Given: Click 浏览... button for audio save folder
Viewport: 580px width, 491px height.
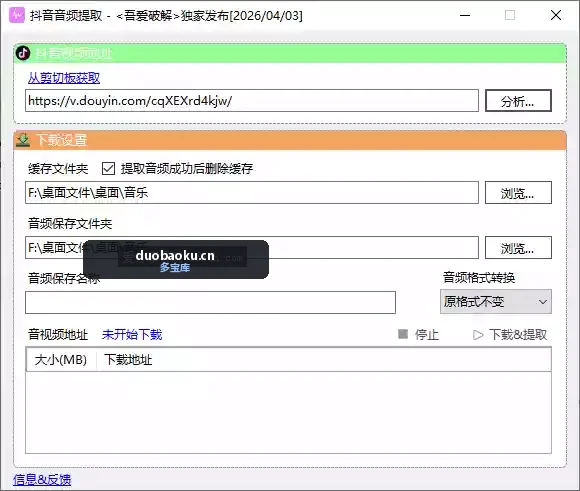Looking at the screenshot, I should tap(518, 248).
